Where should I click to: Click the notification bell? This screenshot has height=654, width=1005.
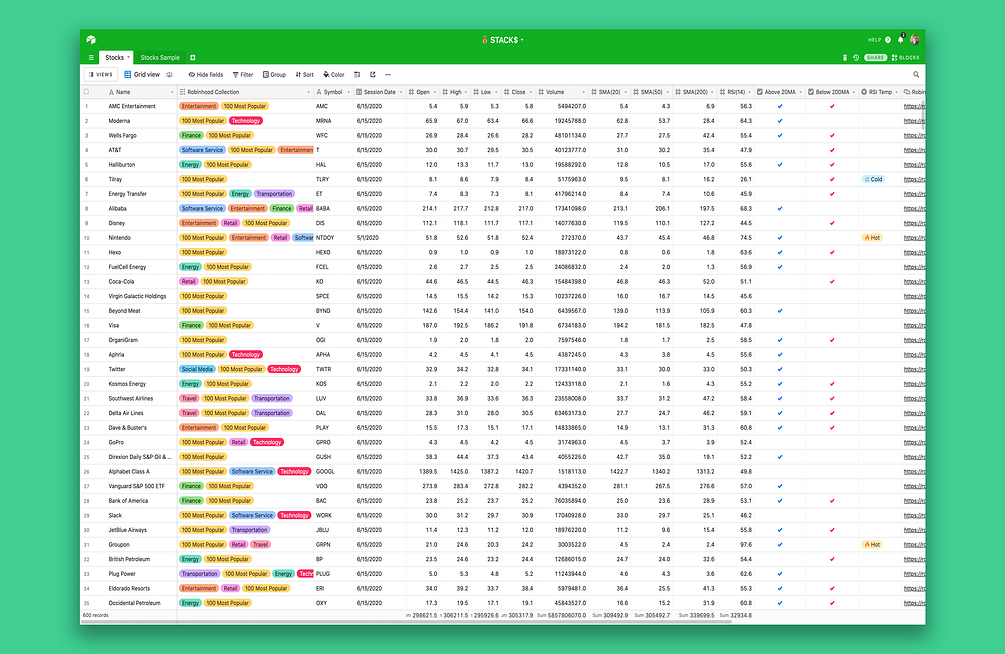[900, 39]
